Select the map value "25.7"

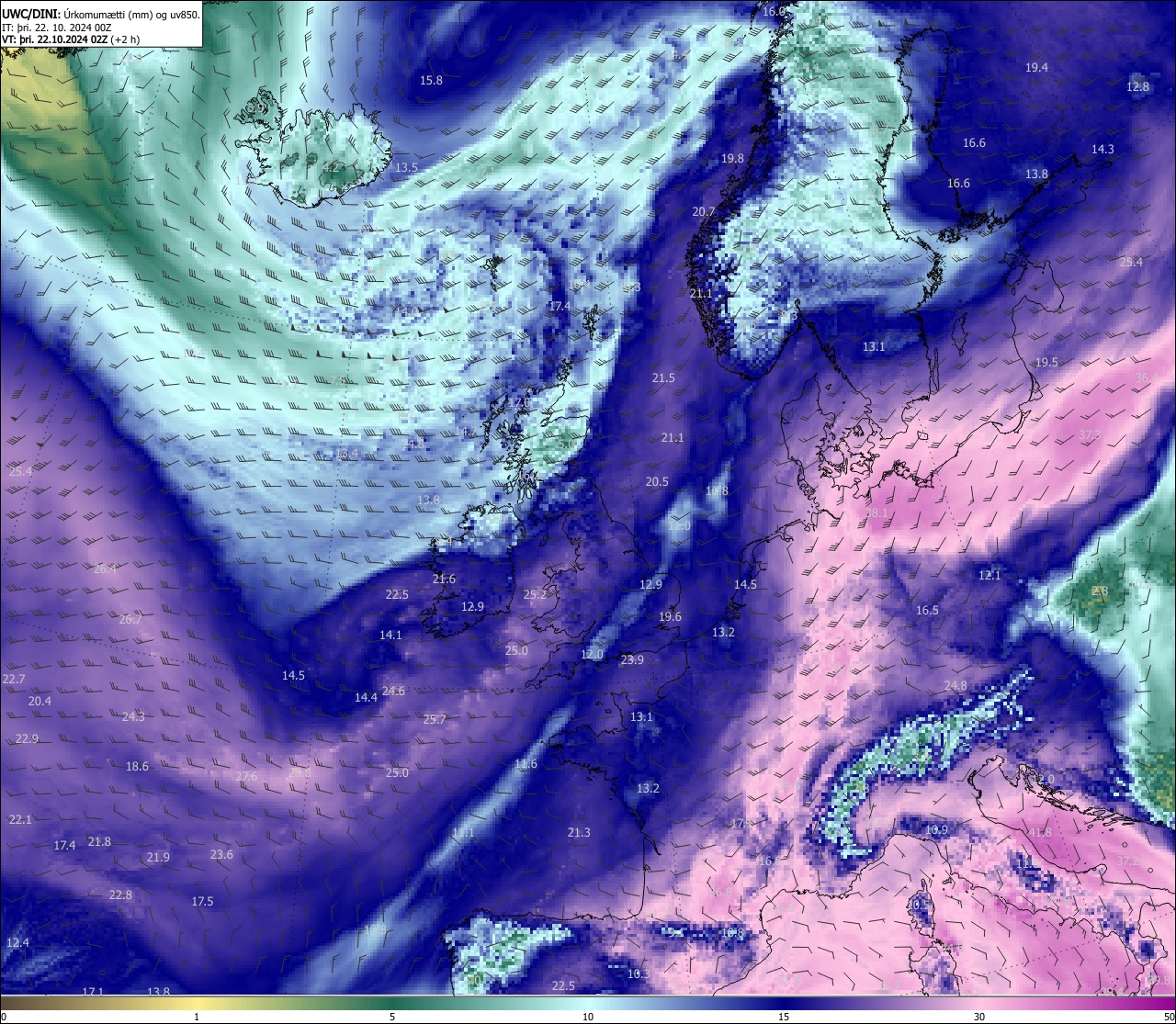coord(434,719)
